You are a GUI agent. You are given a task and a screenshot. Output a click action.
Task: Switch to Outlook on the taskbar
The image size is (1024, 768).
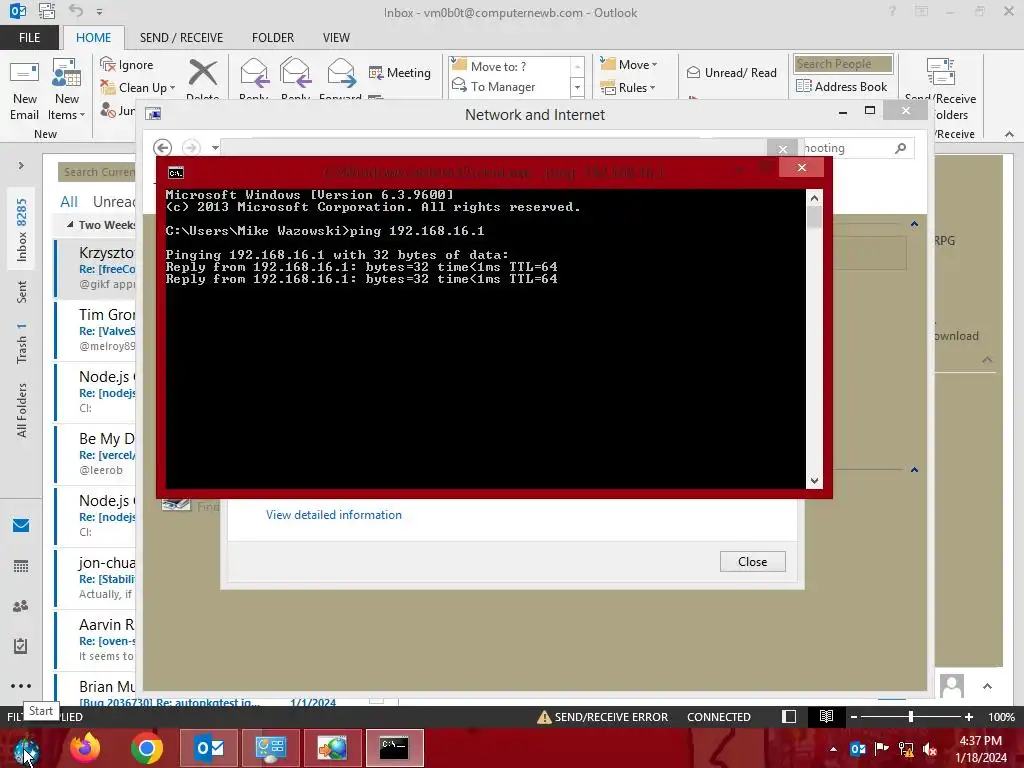[209, 748]
